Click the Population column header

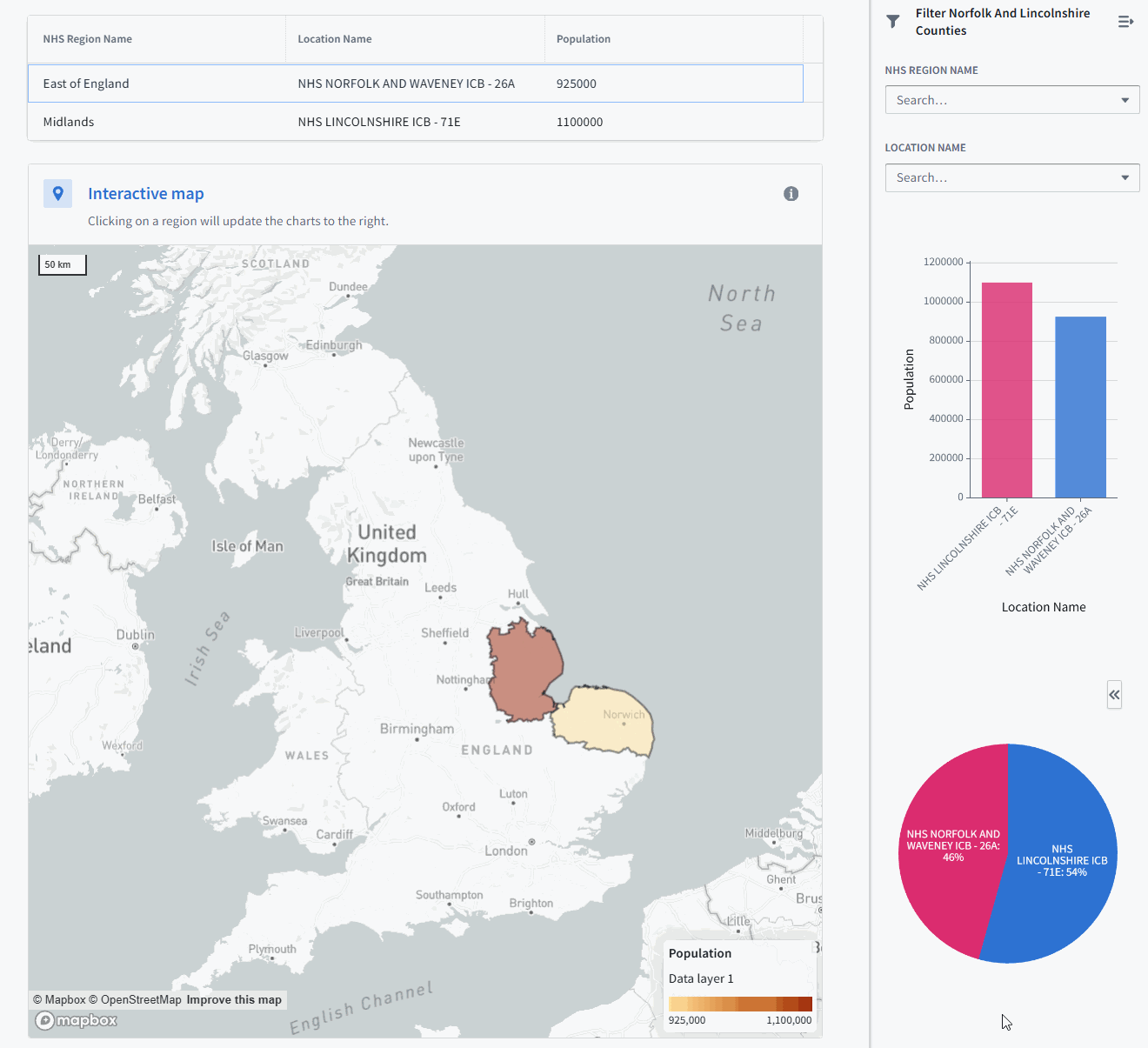click(583, 38)
